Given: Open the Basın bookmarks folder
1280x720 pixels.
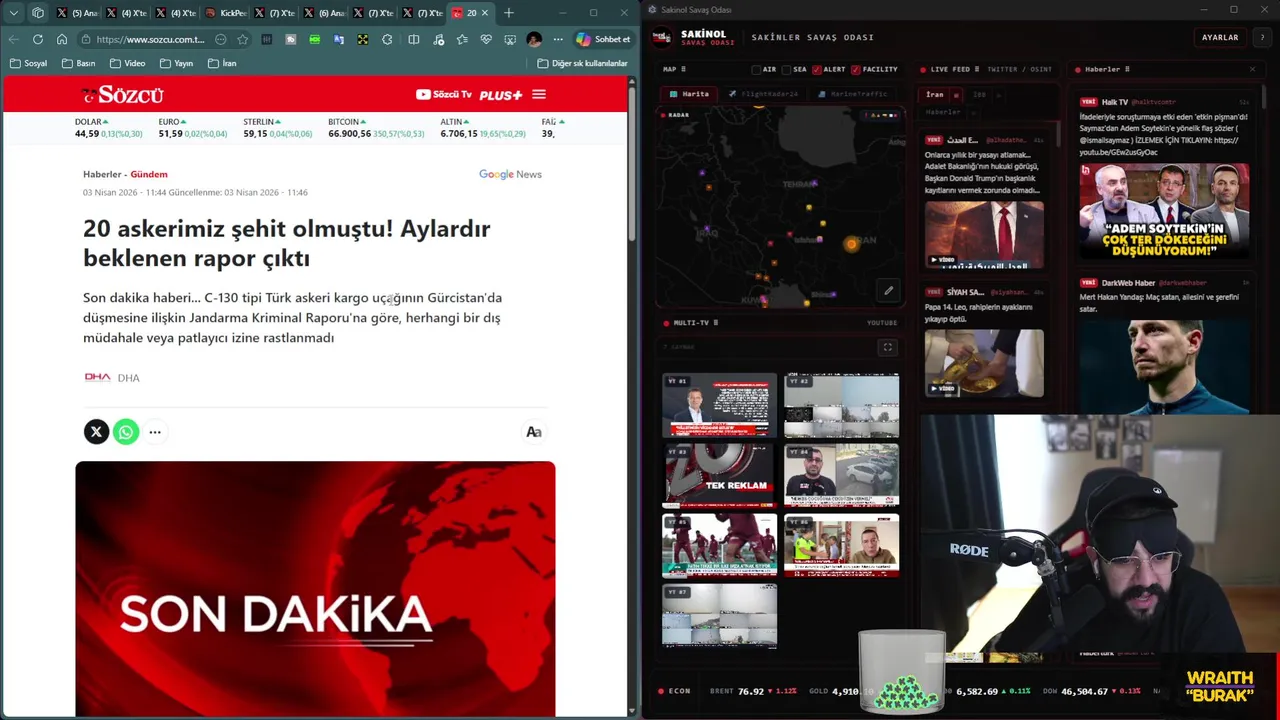Looking at the screenshot, I should pos(78,63).
